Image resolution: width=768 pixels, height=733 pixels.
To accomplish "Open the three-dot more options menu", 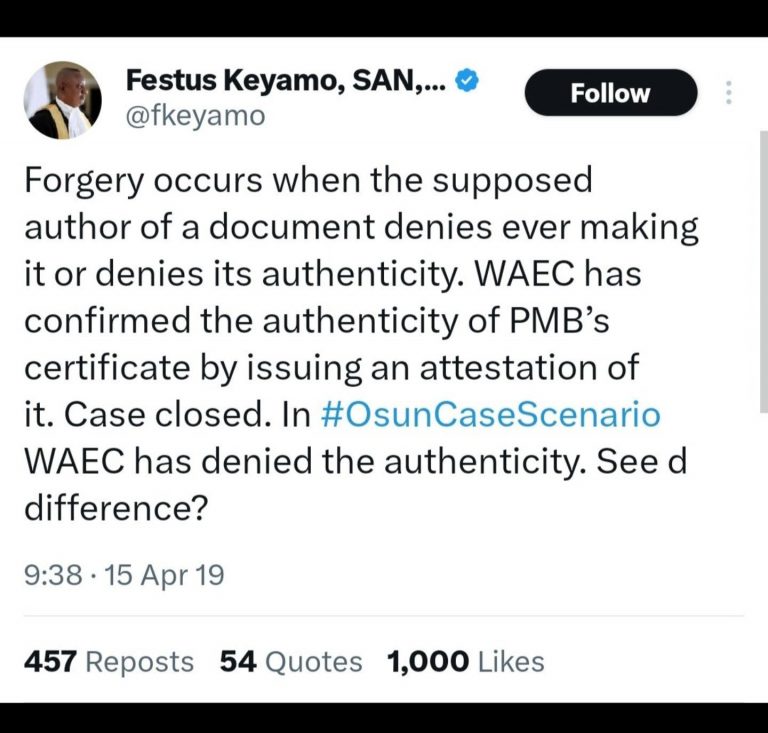I will pos(729,93).
